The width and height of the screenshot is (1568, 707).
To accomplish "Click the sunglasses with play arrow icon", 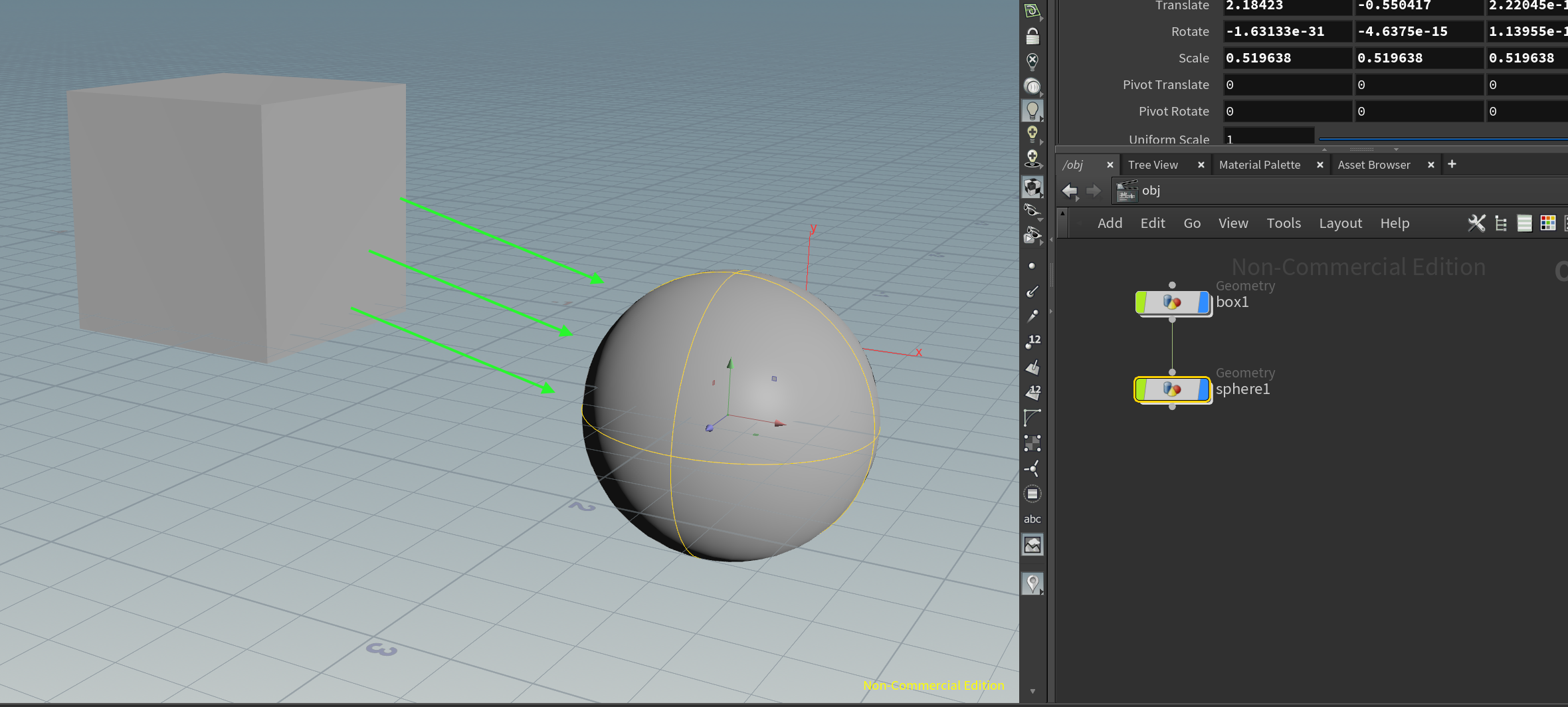I will click(x=1032, y=235).
